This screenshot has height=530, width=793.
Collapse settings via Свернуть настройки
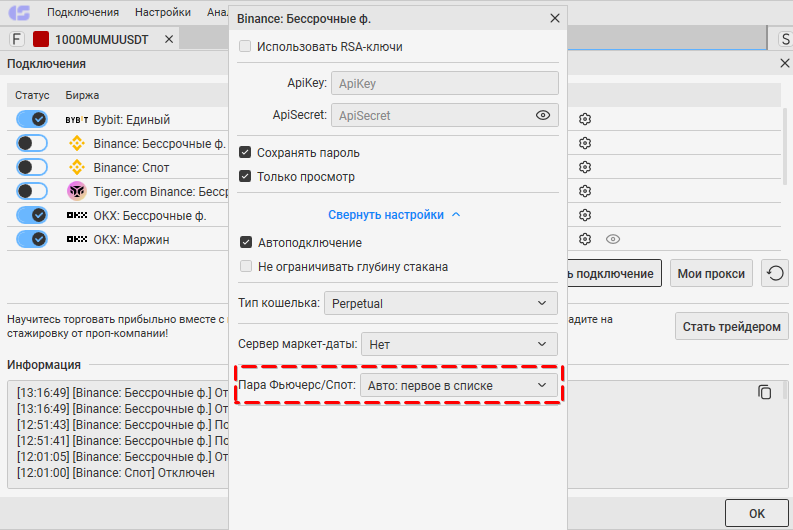click(394, 215)
